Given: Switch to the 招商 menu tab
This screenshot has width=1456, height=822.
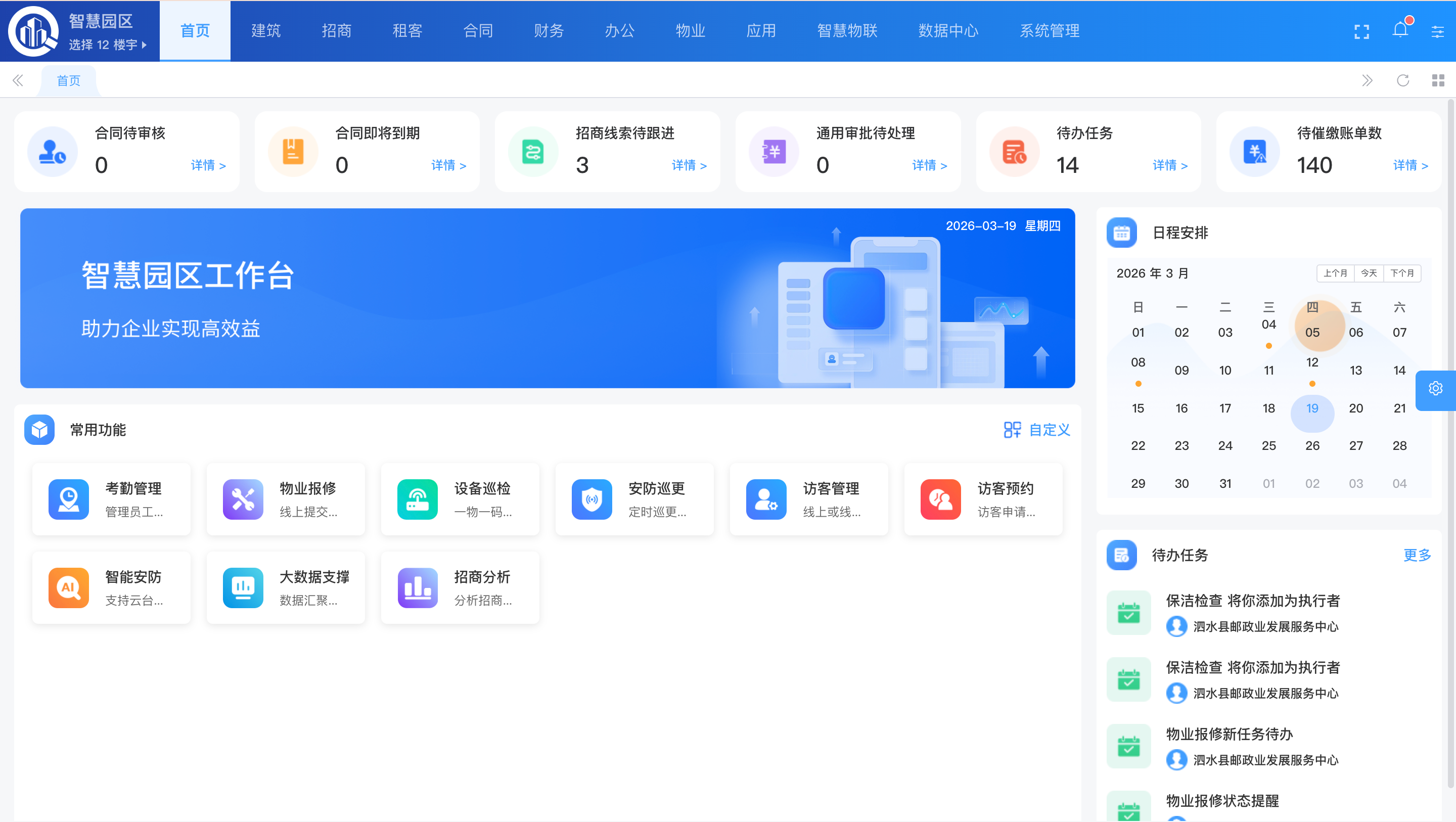Looking at the screenshot, I should pos(336,30).
